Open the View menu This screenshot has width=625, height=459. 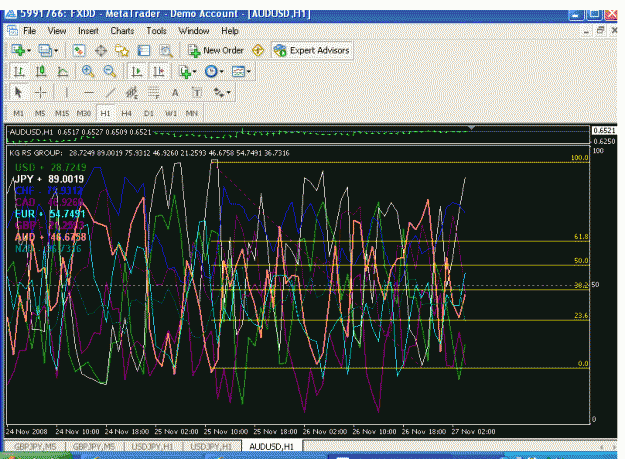[x=57, y=31]
